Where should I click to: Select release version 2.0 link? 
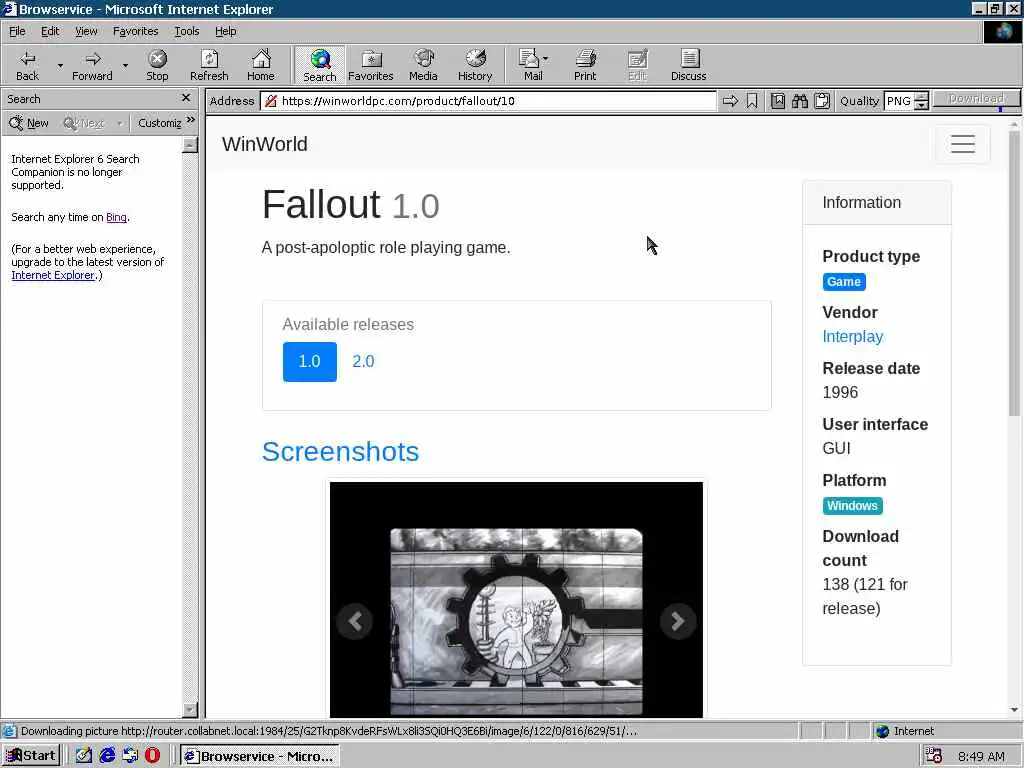pyautogui.click(x=363, y=361)
